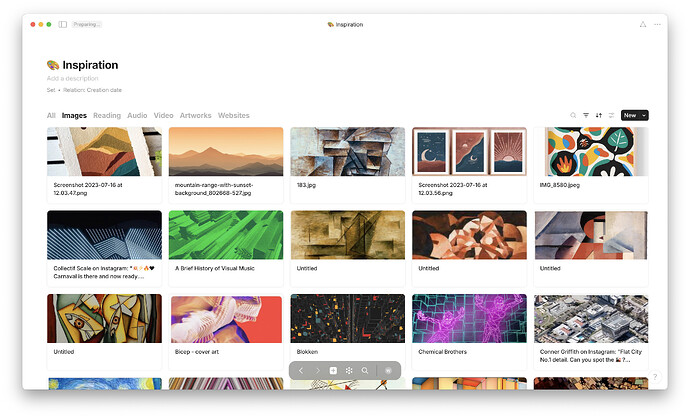Change the palette emoji icon of Inspiration

[x=53, y=65]
